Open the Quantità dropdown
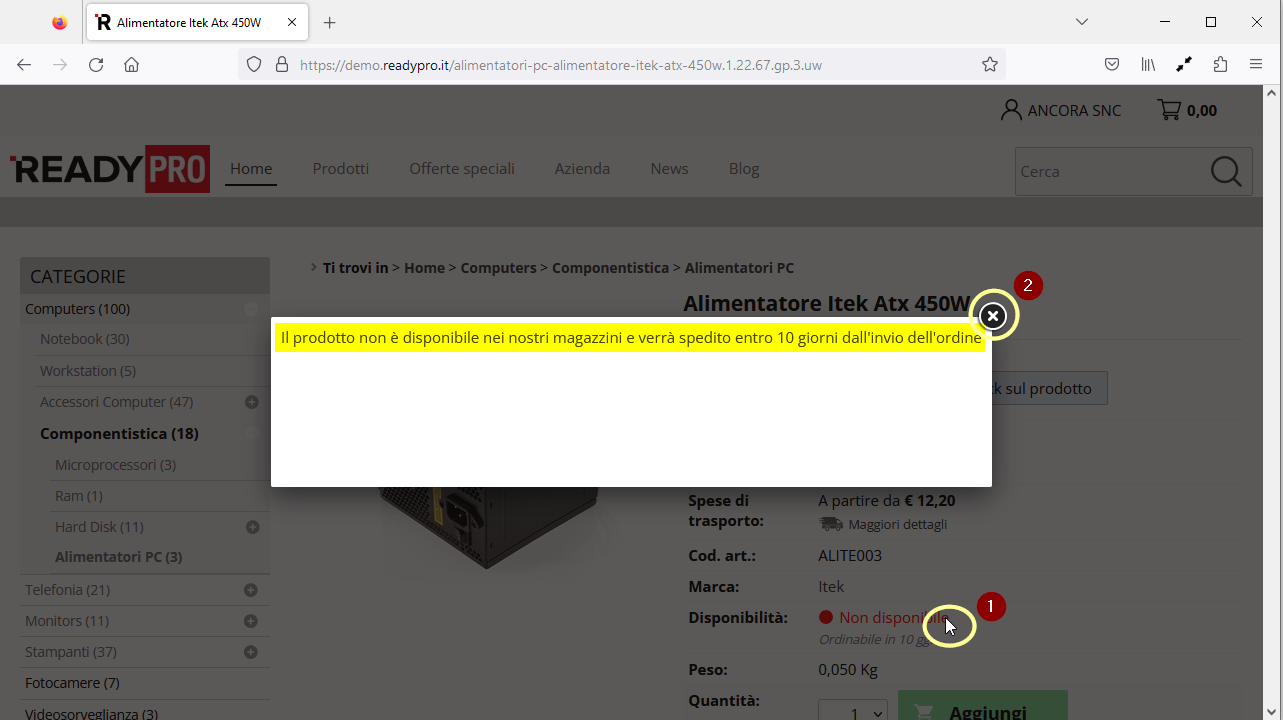This screenshot has width=1283, height=720. (x=853, y=709)
